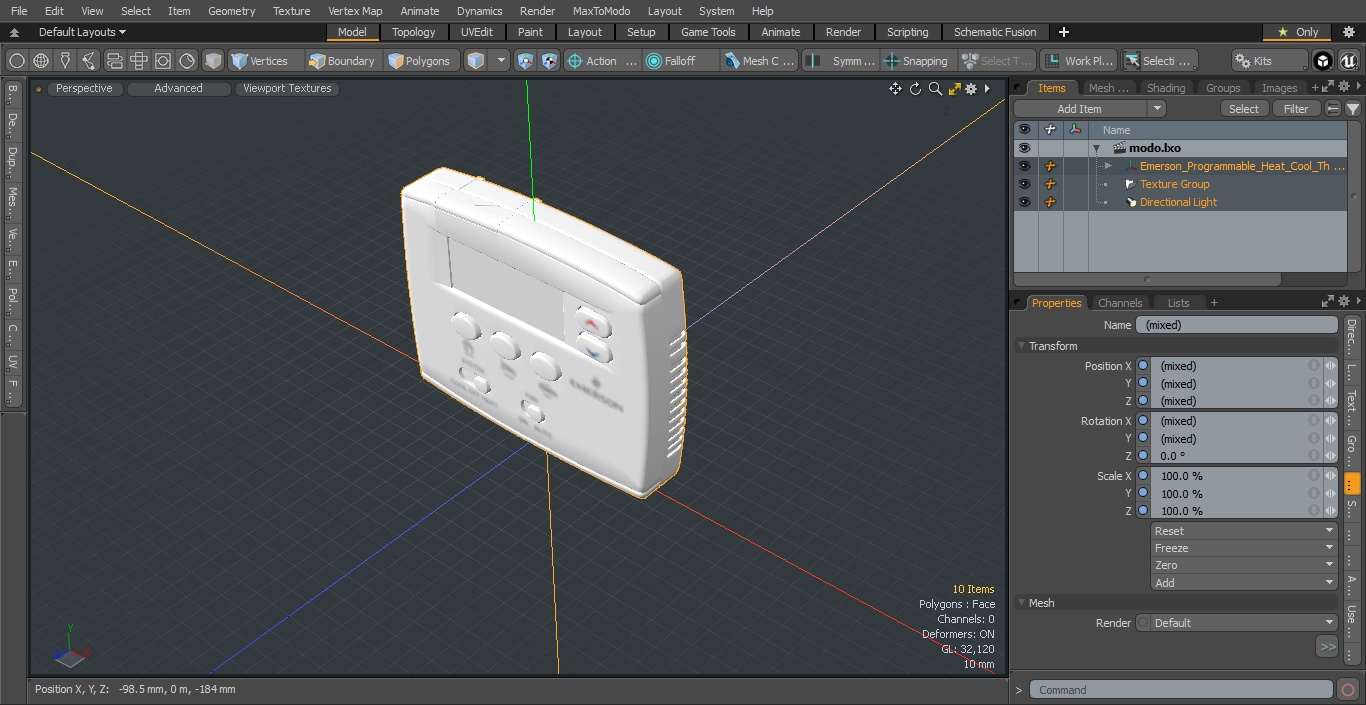This screenshot has height=705, width=1366.
Task: Switch to the Topology layout tab
Action: pyautogui.click(x=413, y=32)
